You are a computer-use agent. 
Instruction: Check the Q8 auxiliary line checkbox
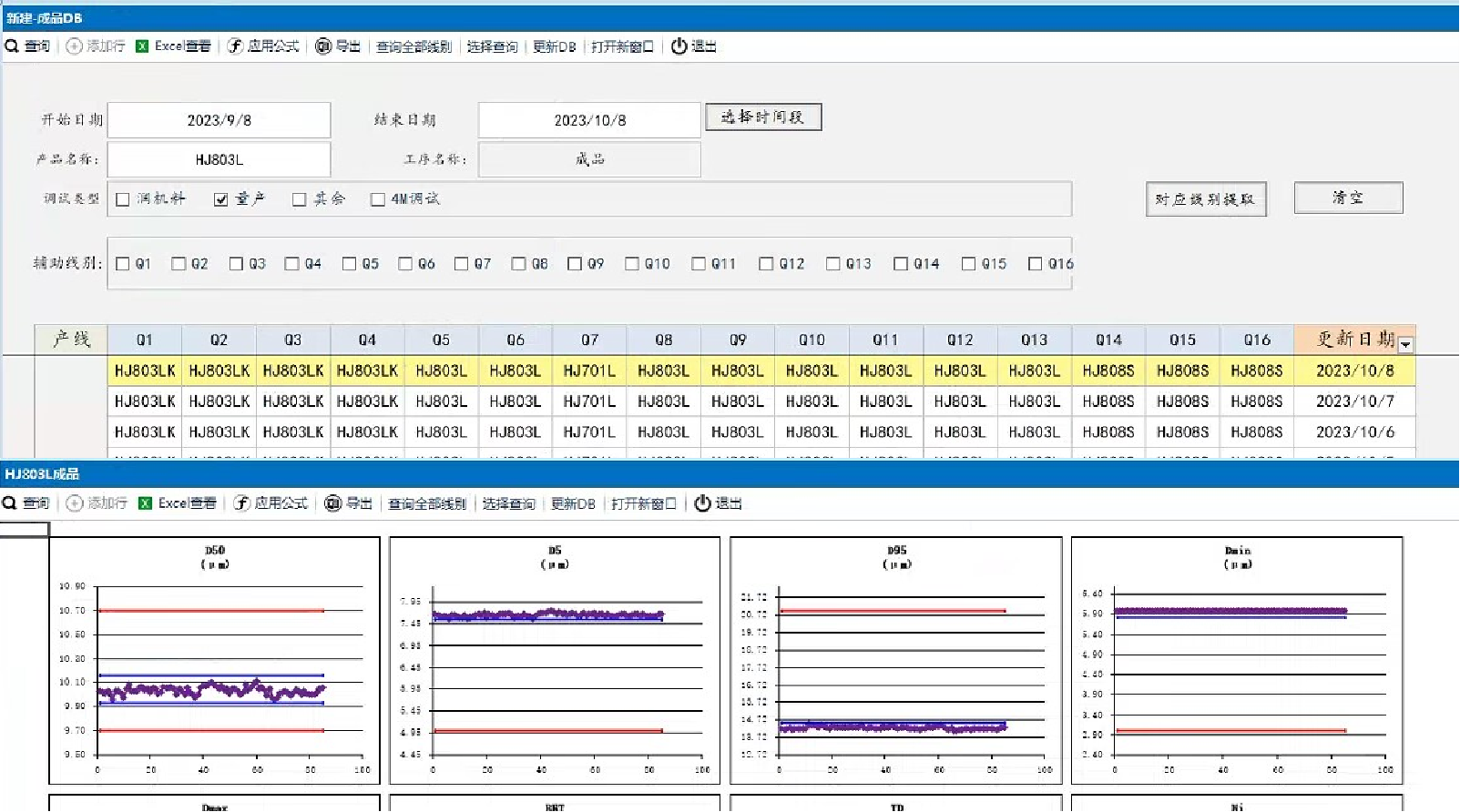[x=518, y=264]
